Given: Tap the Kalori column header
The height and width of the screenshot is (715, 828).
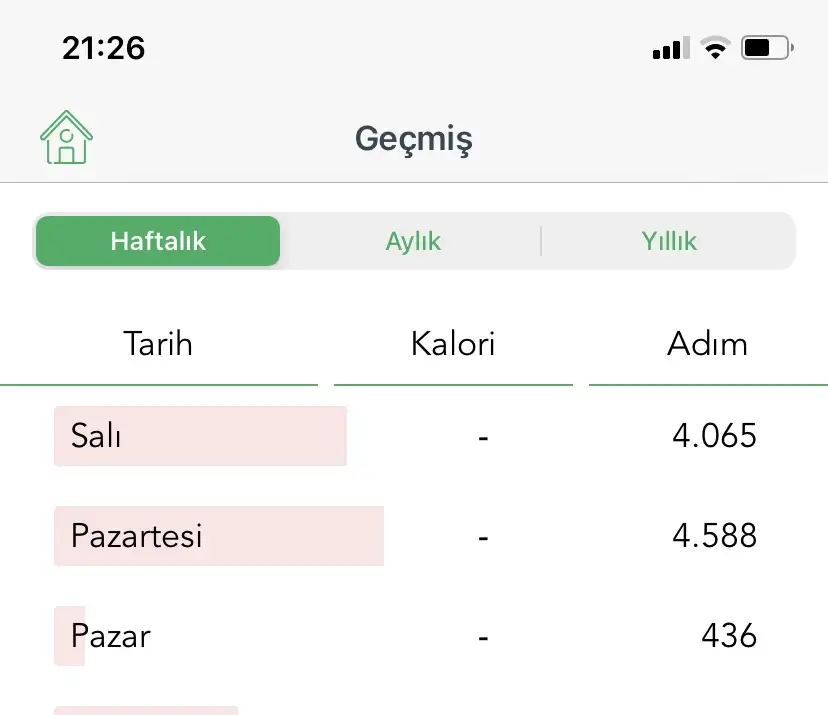Looking at the screenshot, I should (x=453, y=344).
